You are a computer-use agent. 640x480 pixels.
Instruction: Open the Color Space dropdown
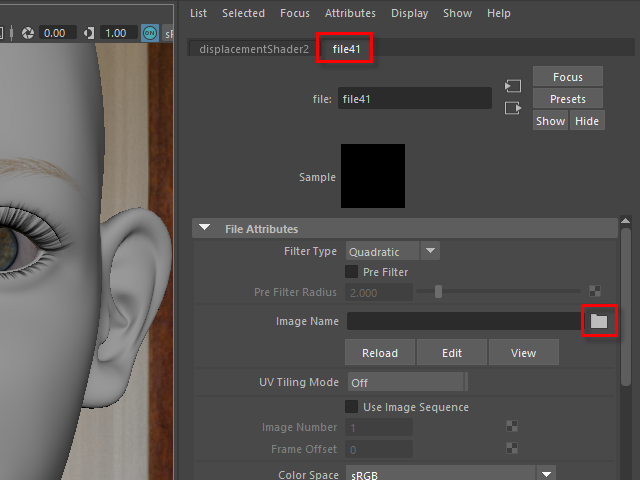546,474
